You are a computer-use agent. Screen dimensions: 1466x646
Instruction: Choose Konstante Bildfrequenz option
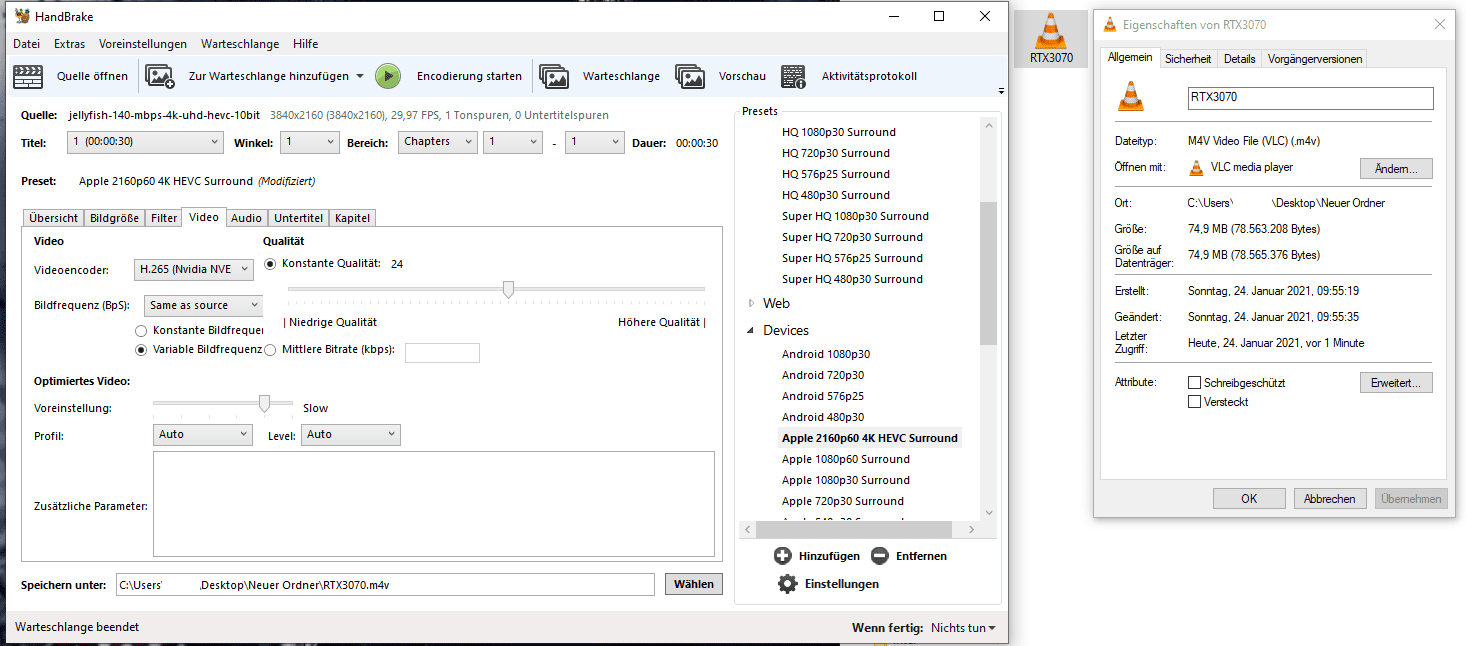pyautogui.click(x=141, y=330)
